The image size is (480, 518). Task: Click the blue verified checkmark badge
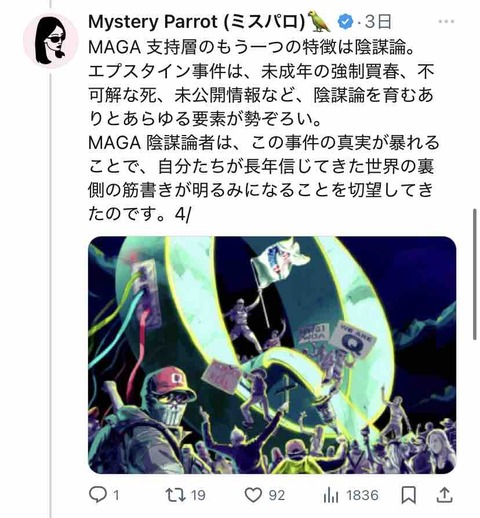(346, 22)
